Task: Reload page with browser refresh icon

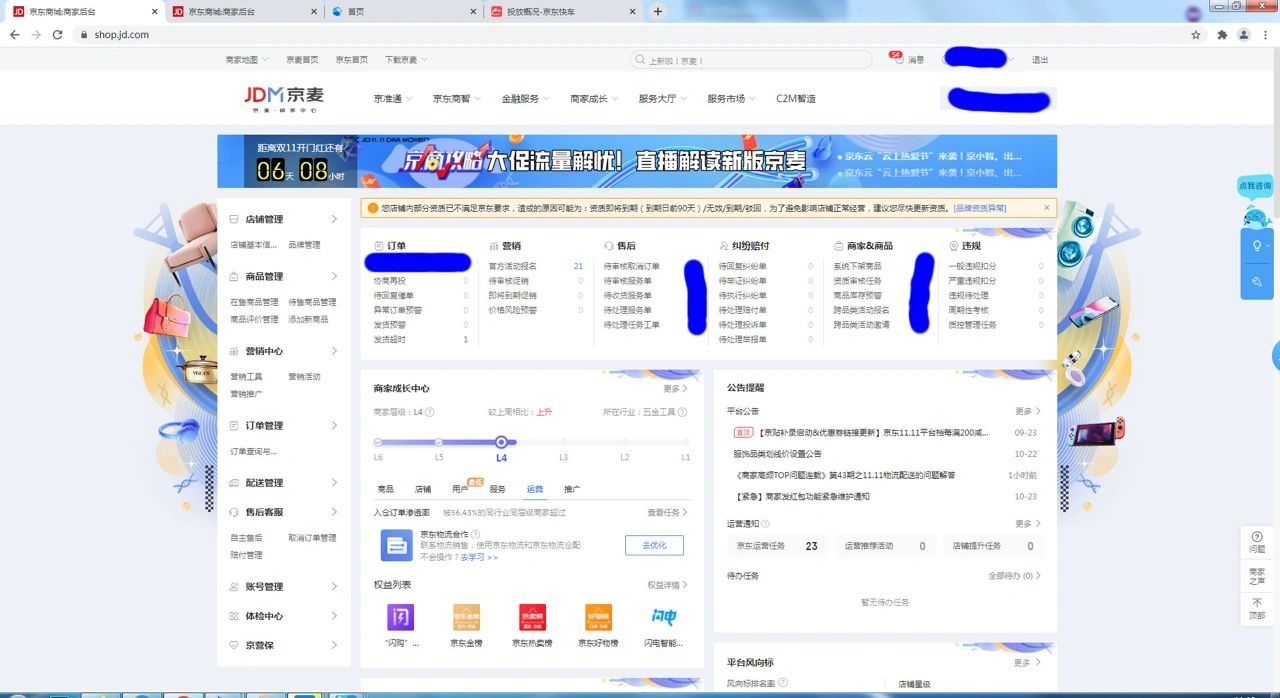Action: point(58,34)
